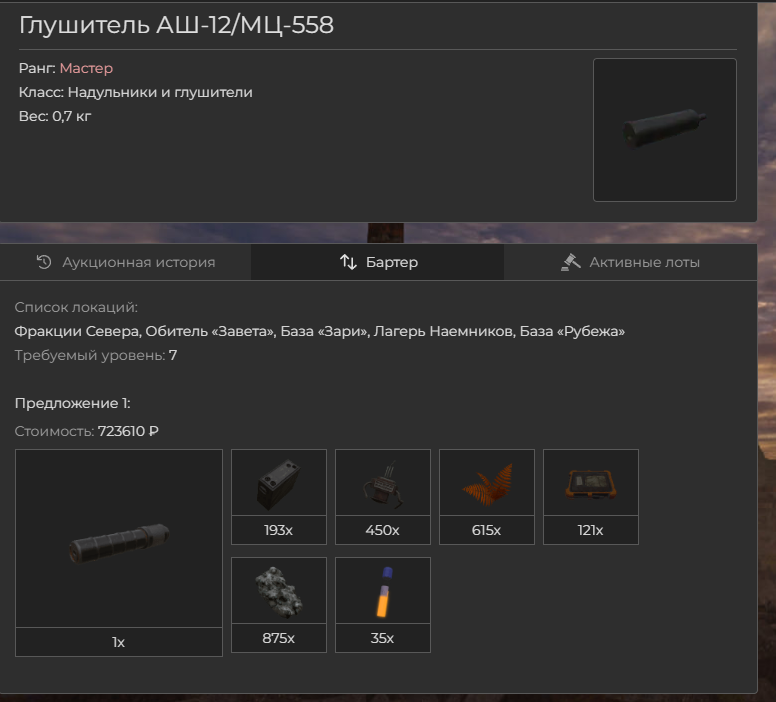The width and height of the screenshot is (776, 702).
Task: Select the orange vial item icon
Action: tap(383, 590)
